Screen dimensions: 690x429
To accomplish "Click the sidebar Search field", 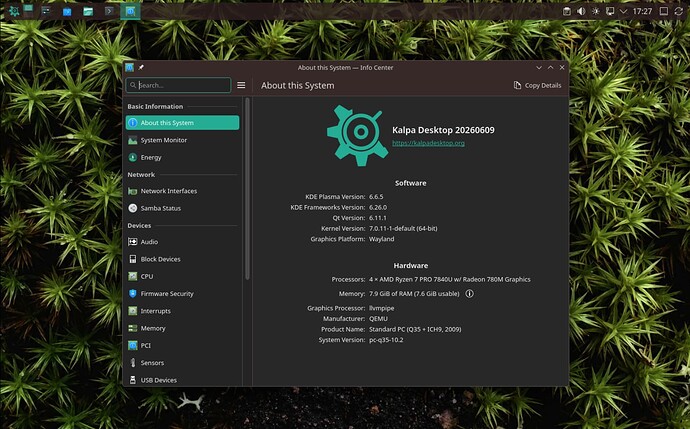I will 178,85.
